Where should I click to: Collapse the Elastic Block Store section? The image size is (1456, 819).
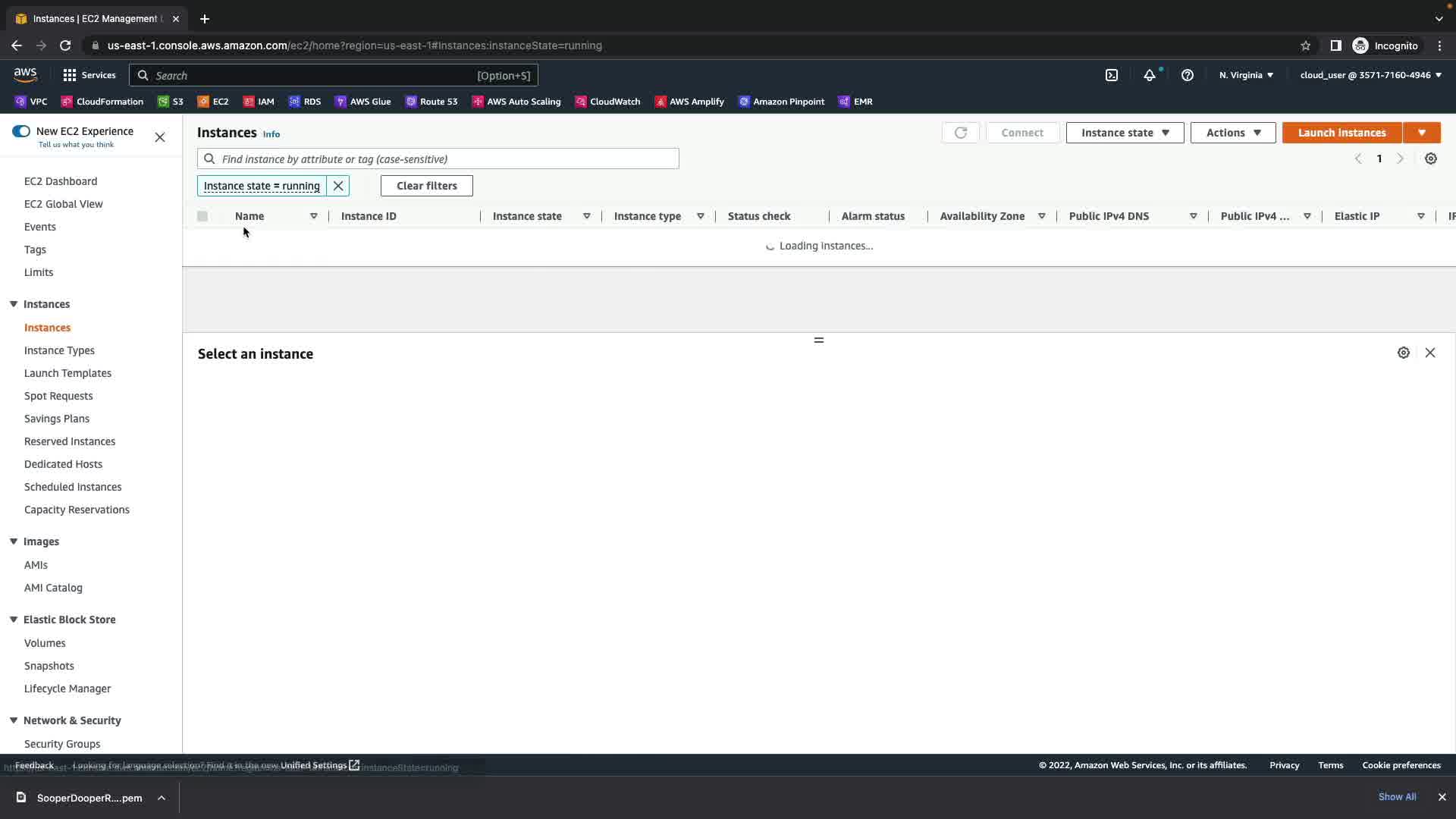[14, 620]
